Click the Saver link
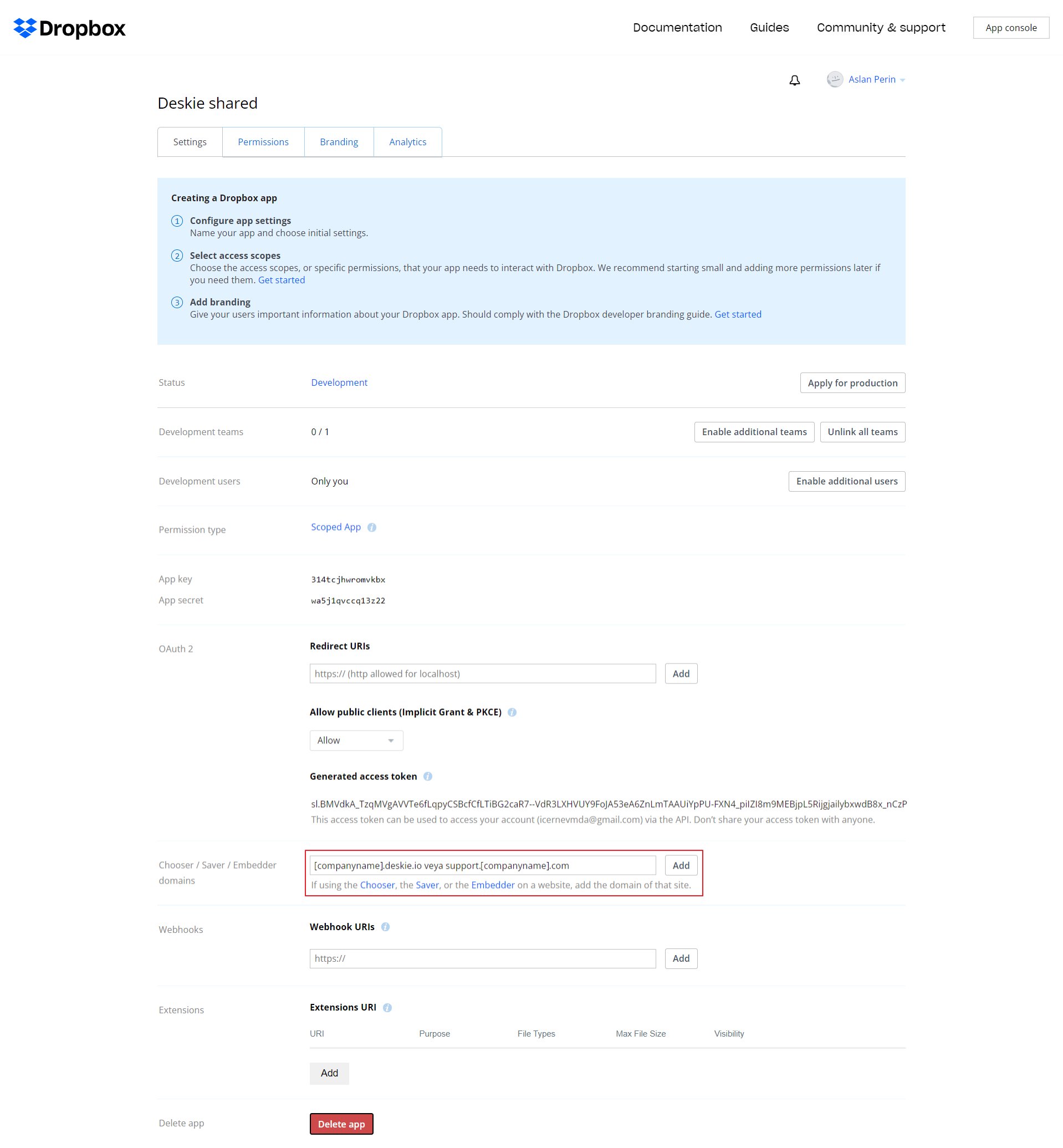Viewport: 1063px width, 1148px height. click(x=427, y=885)
